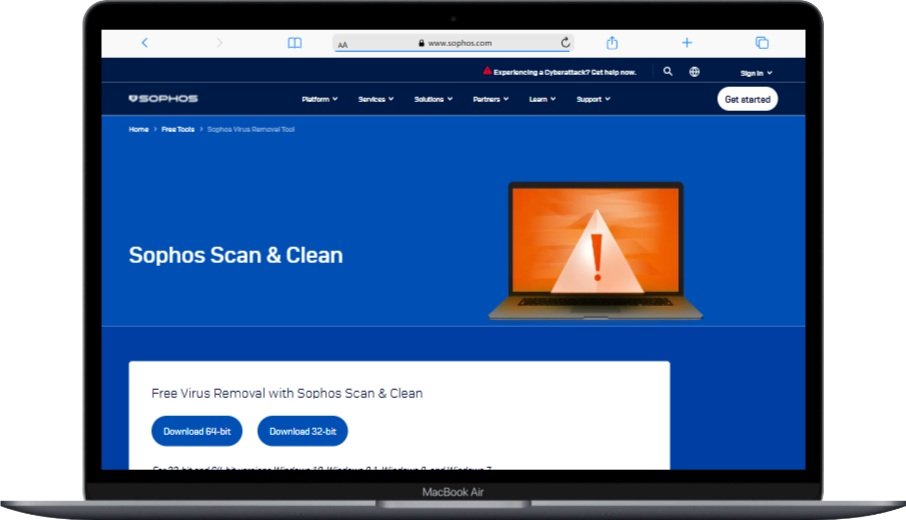Click the www.sophos.com address field
The height and width of the screenshot is (520, 906).
tap(454, 43)
